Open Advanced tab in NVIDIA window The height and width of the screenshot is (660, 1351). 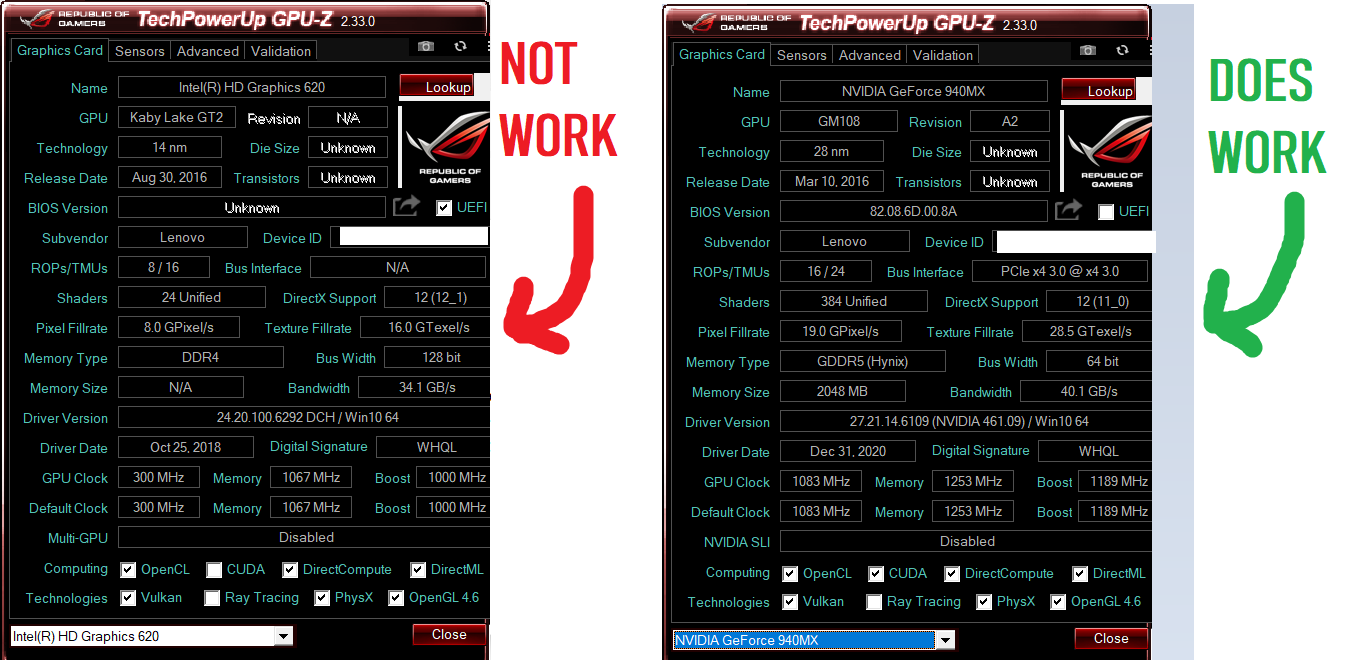(x=870, y=55)
